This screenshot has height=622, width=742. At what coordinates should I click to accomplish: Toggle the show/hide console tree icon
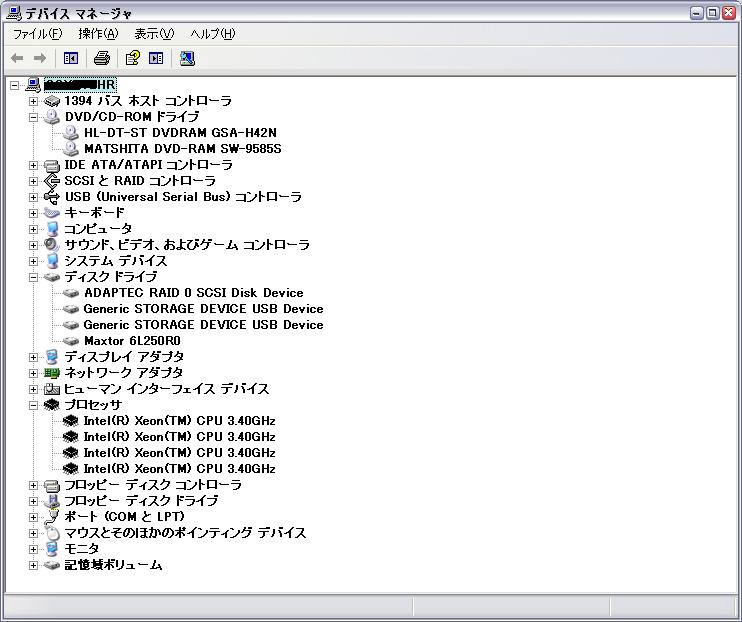71,59
